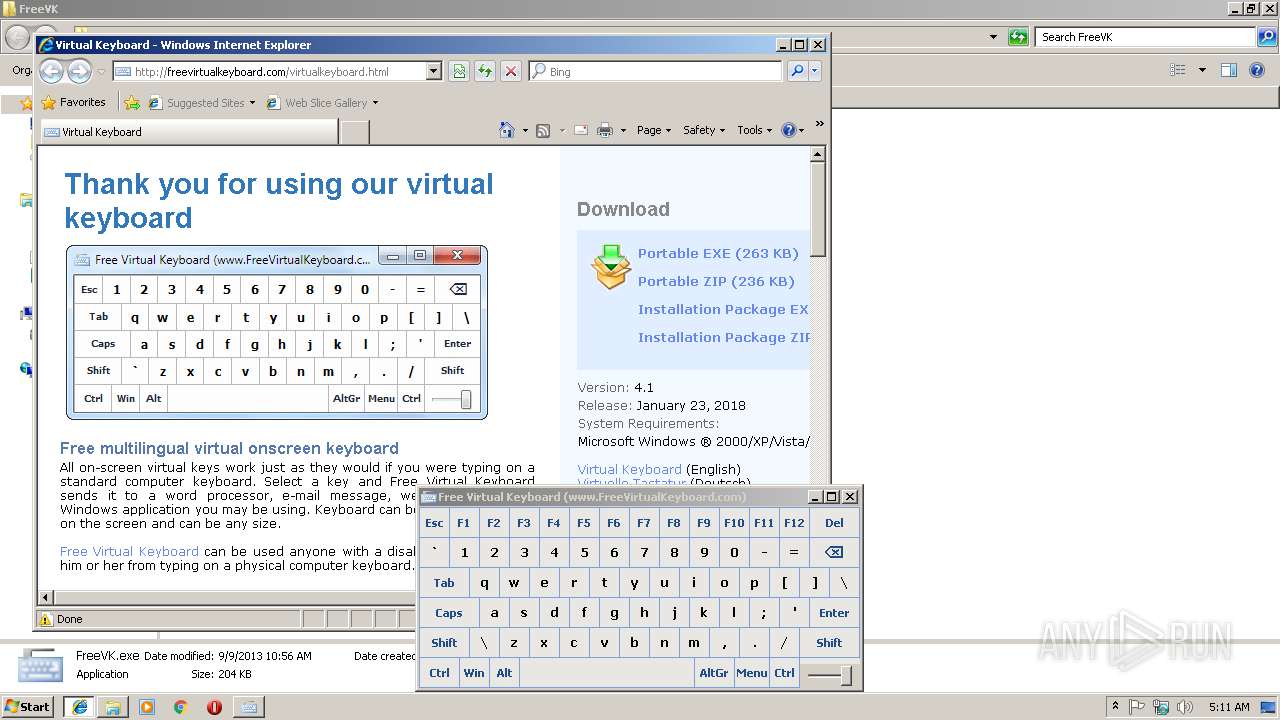Click the Add to Favorites Bar icon
1280x720 pixels.
(131, 102)
